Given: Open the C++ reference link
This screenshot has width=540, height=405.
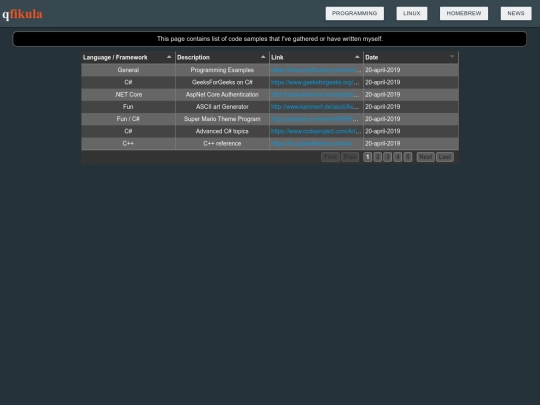Looking at the screenshot, I should (311, 143).
